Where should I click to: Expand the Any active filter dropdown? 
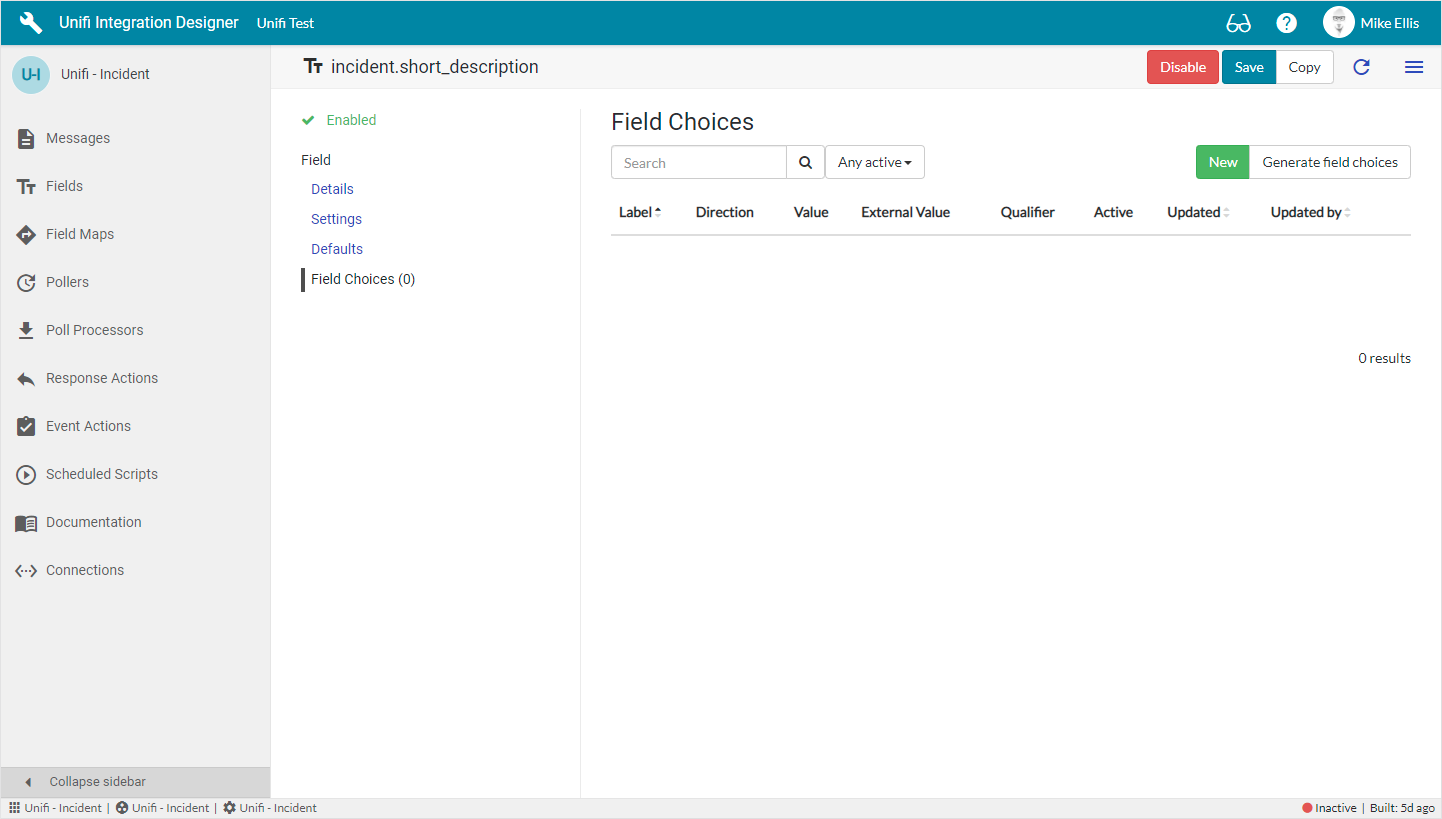(874, 163)
